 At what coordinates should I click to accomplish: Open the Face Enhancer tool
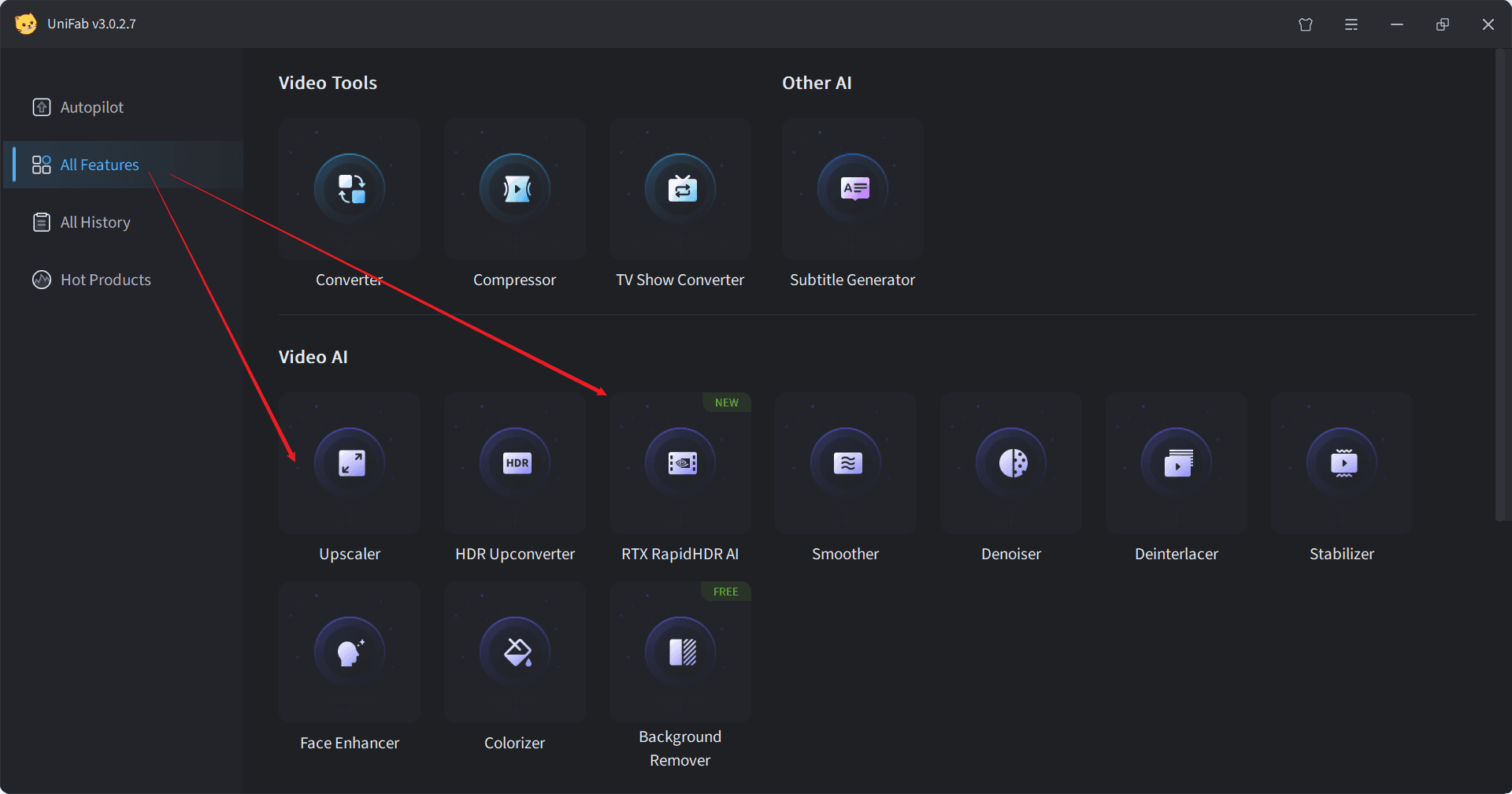click(350, 652)
